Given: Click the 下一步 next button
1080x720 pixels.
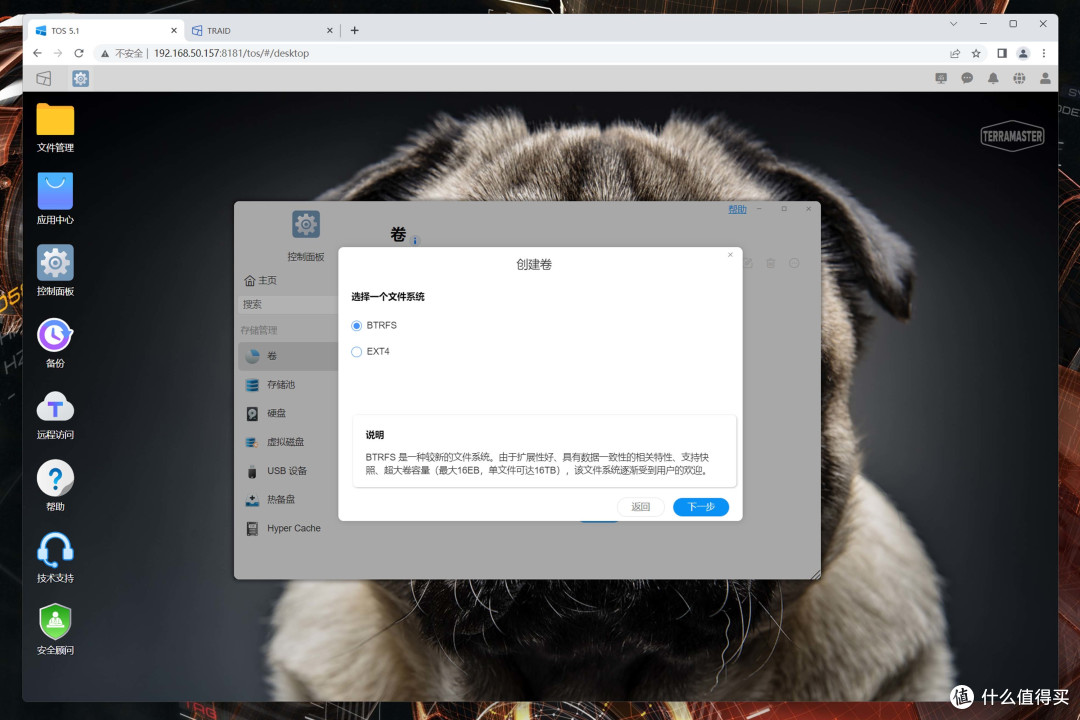Looking at the screenshot, I should click(x=700, y=506).
